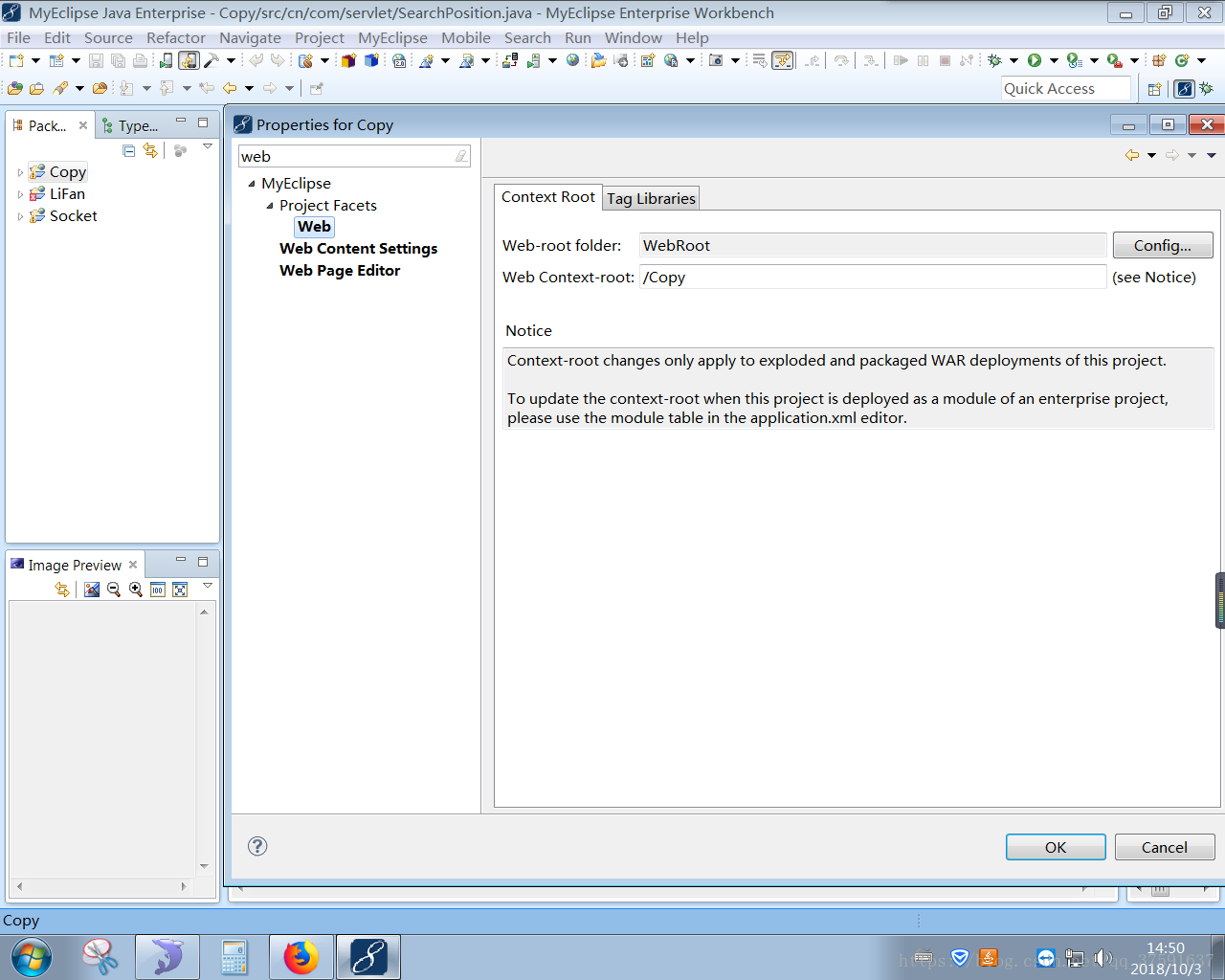Click the camera capture toolbar icon
Screen dimensions: 1225x980
click(x=716, y=60)
